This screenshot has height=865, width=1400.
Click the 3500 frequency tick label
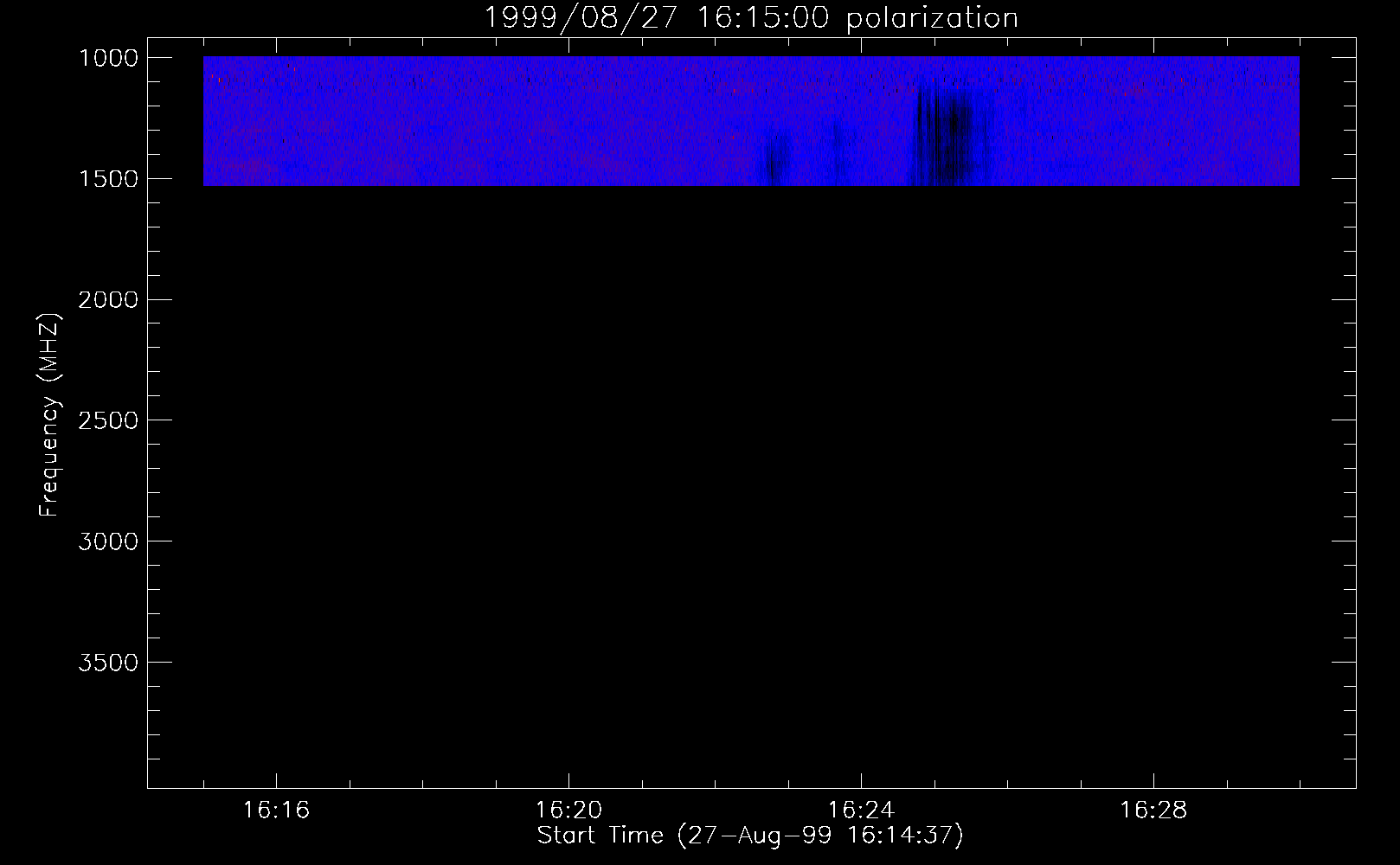click(108, 663)
